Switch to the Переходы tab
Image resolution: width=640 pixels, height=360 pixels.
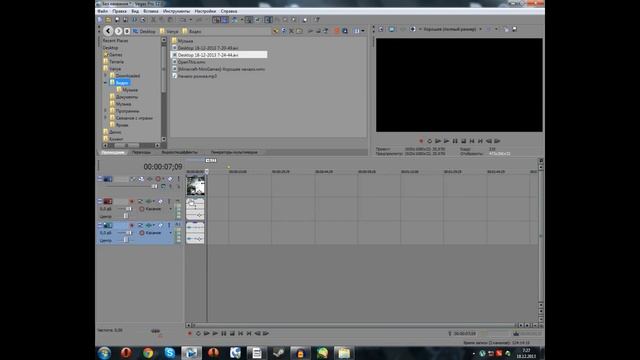tap(142, 152)
